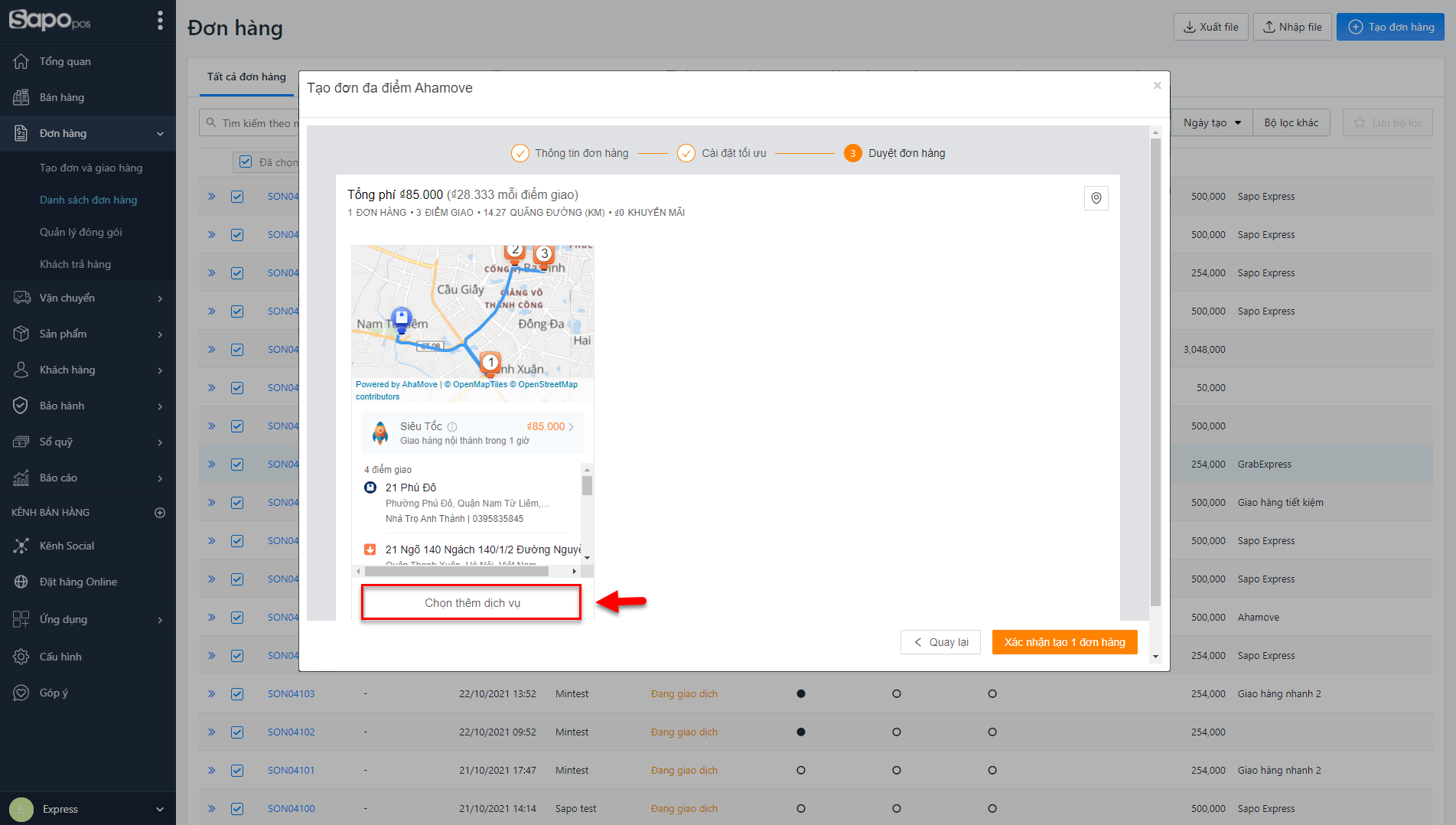The height and width of the screenshot is (825, 1456).
Task: Click the delivery points horizontal scrollbar
Action: [x=457, y=571]
